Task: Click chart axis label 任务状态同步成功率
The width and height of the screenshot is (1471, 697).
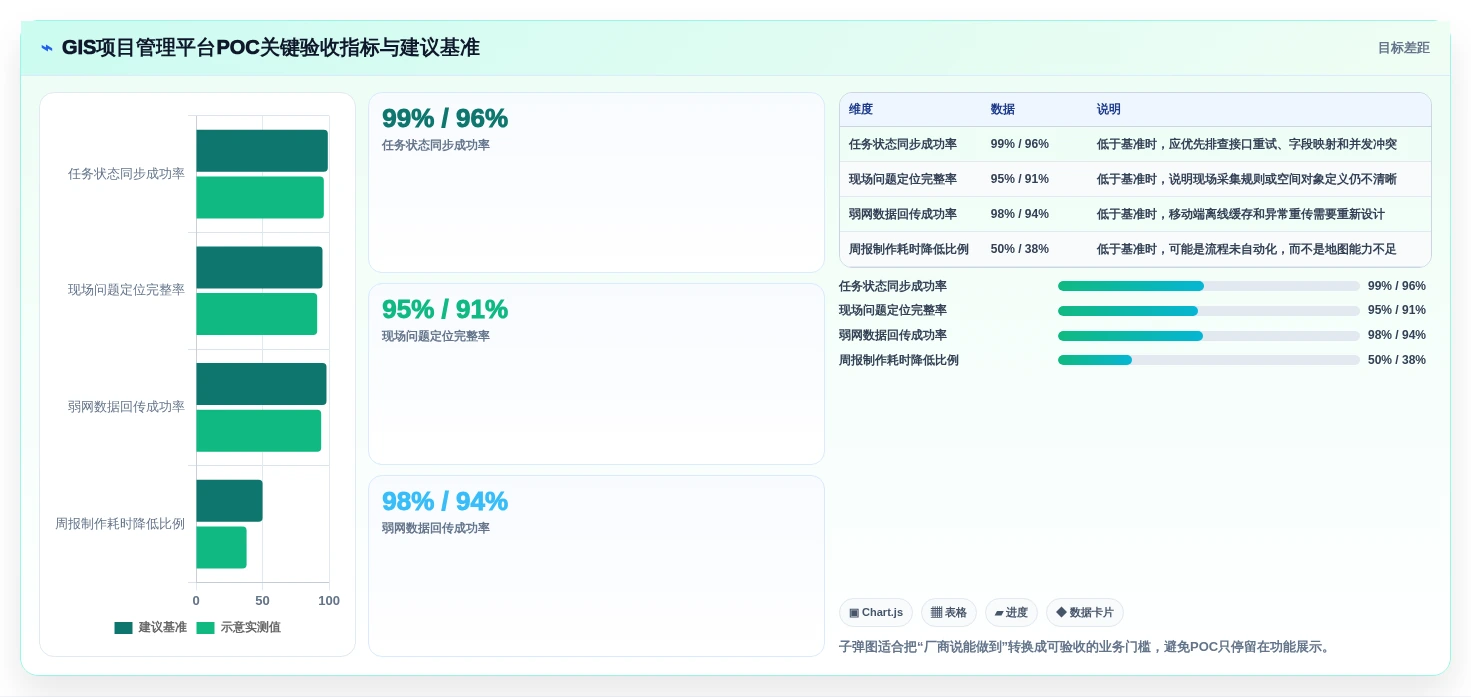Action: tap(126, 174)
